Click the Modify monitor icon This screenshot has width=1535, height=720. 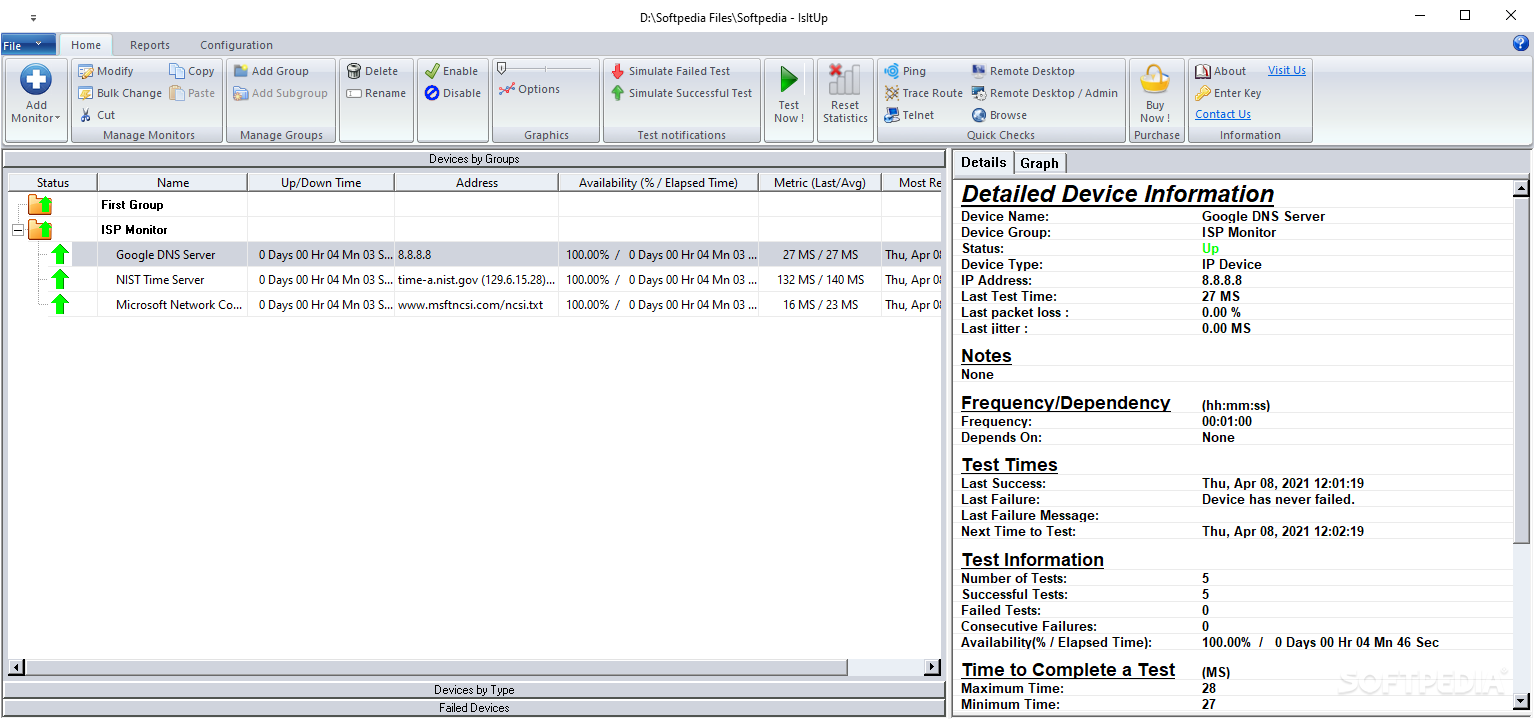(x=86, y=71)
